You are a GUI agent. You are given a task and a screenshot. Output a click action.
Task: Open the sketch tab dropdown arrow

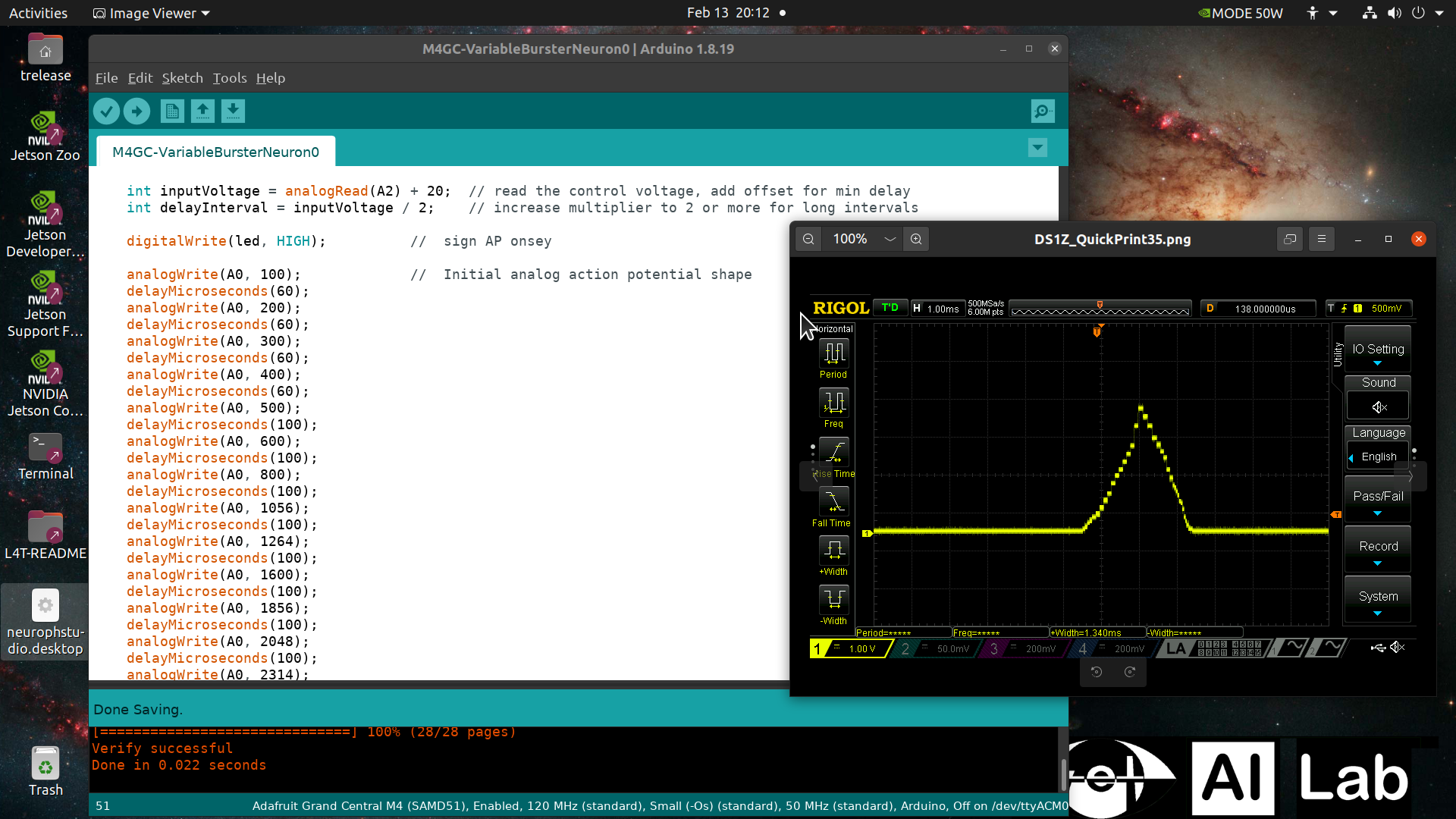click(1037, 147)
